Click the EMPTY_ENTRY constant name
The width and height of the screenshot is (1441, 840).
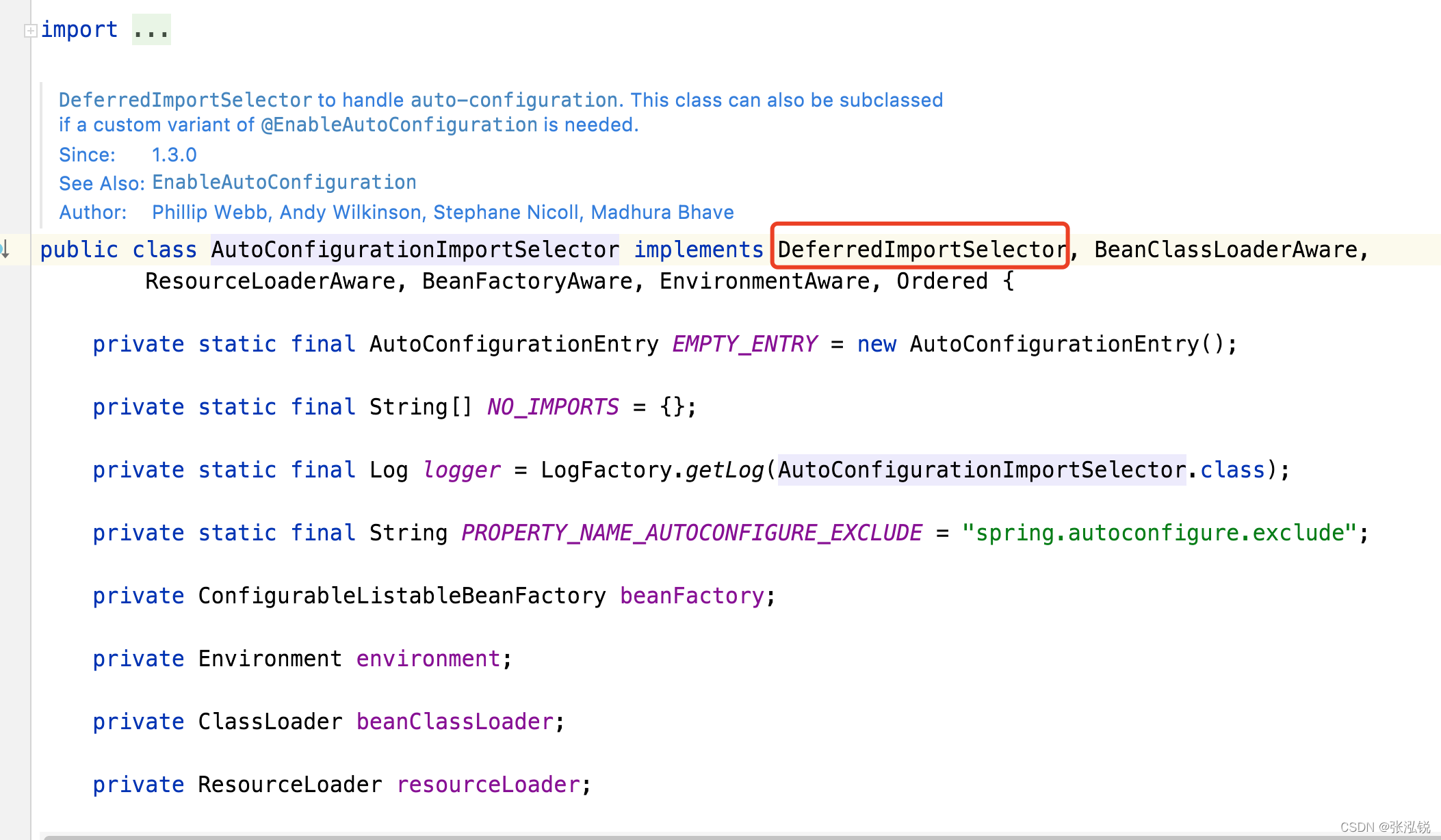point(744,344)
